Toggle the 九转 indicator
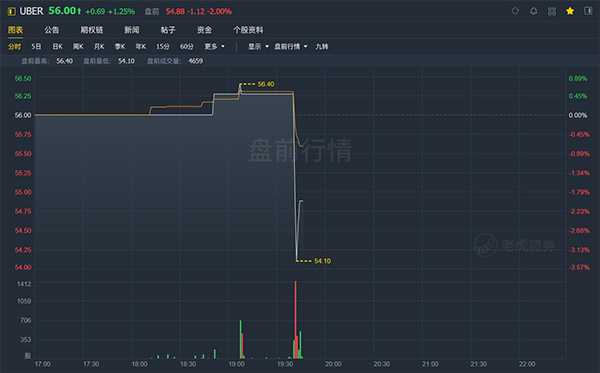The width and height of the screenshot is (600, 373). [322, 47]
